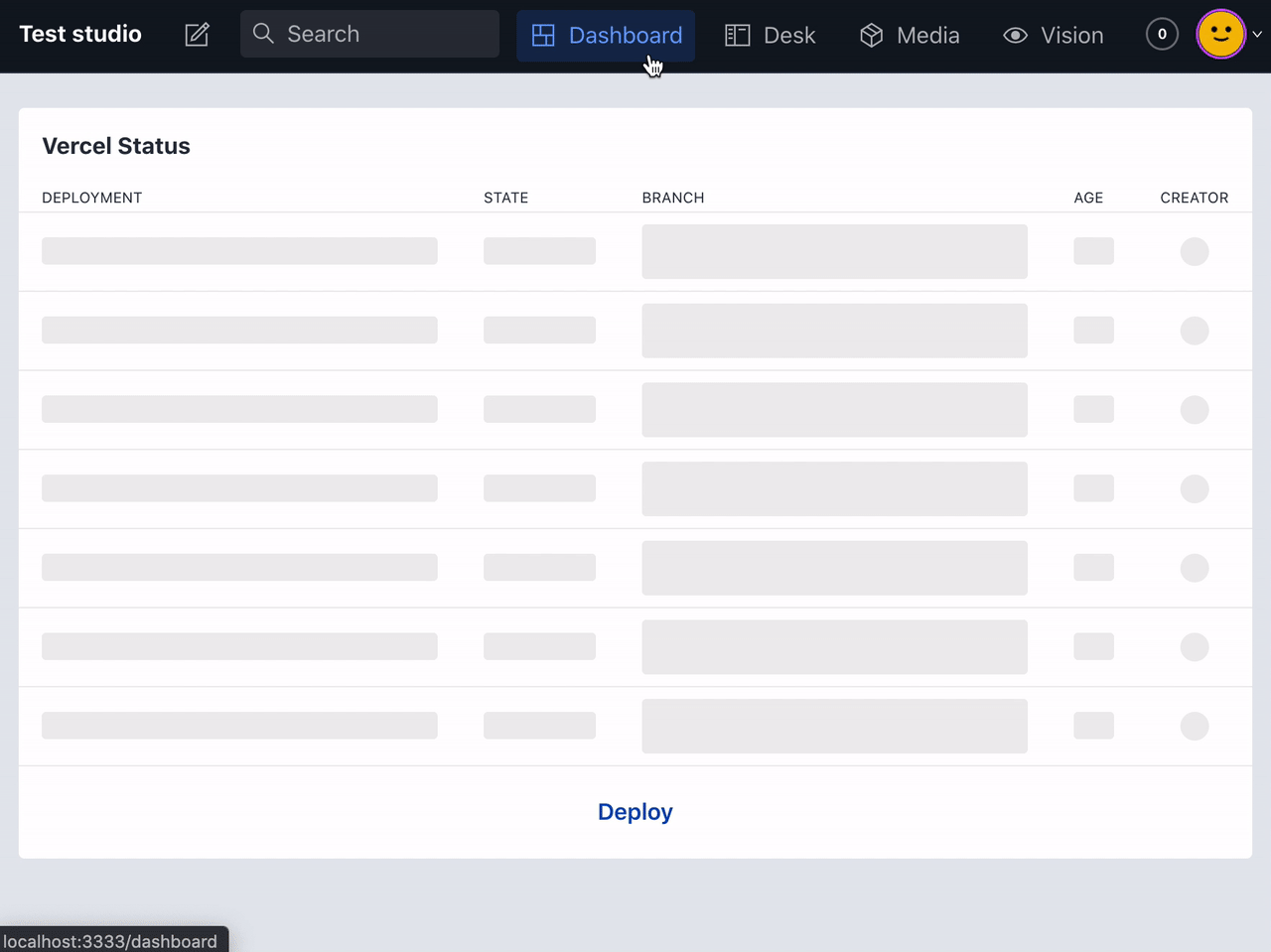Click the Deploy link
The height and width of the screenshot is (952, 1271).
coord(635,812)
